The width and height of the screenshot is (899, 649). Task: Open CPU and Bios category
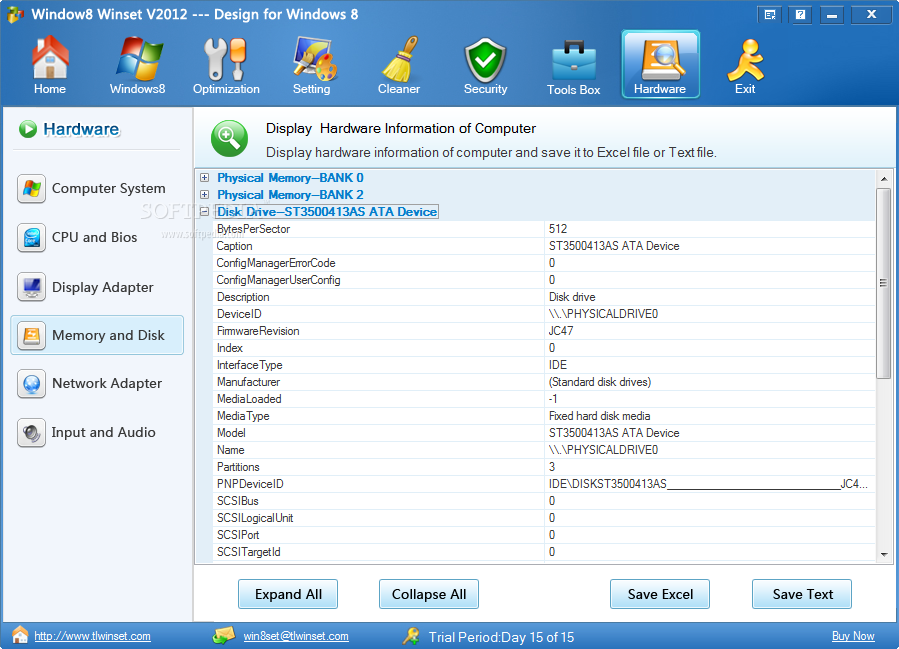(97, 237)
